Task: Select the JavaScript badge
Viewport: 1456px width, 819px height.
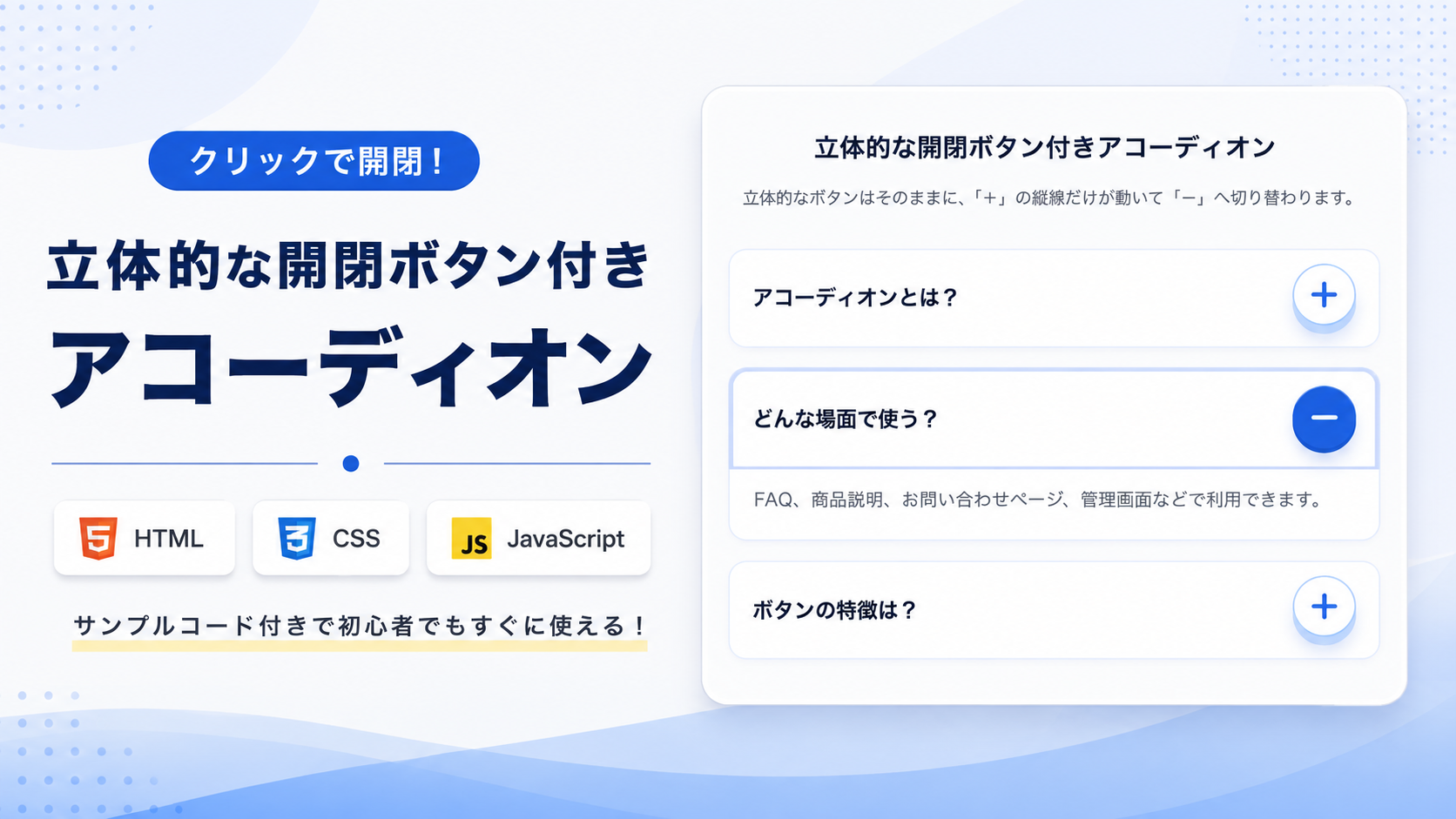Action: click(x=538, y=538)
